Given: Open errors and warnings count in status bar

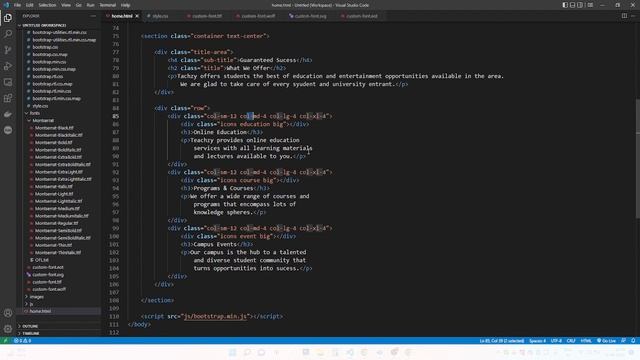Looking at the screenshot, I should [22, 340].
